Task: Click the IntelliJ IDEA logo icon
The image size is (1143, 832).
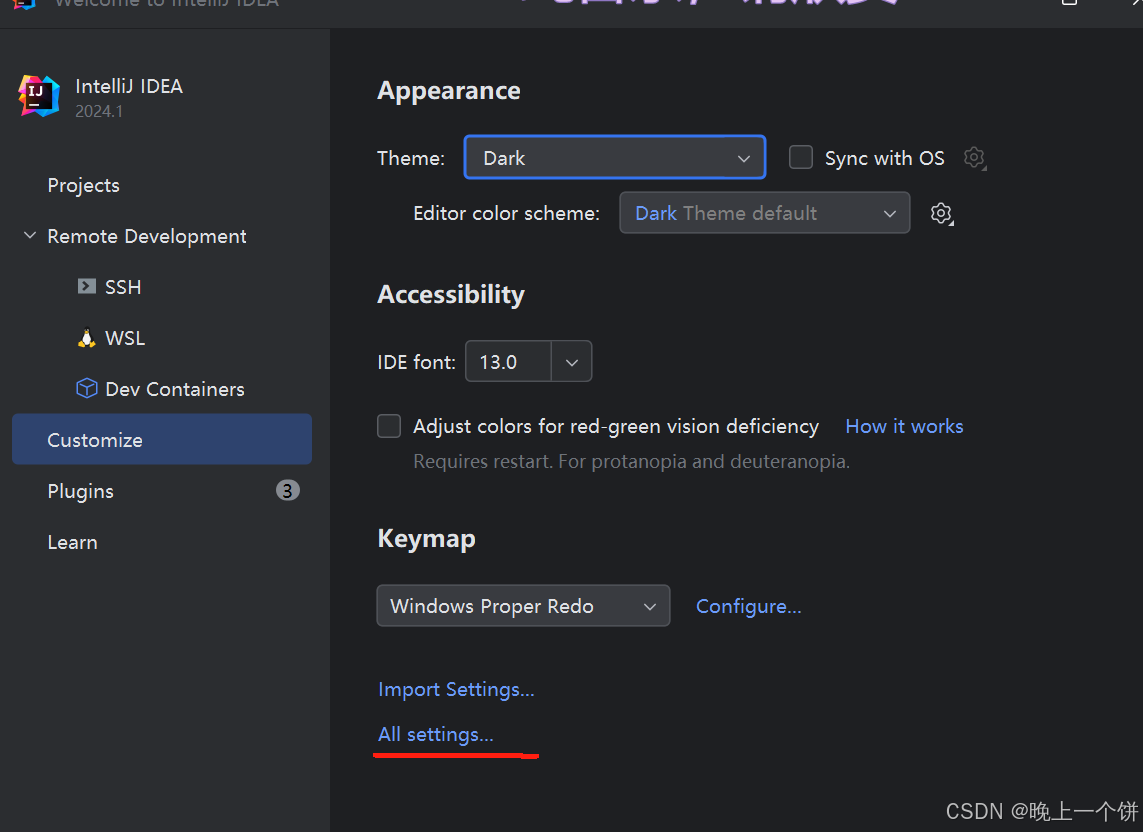Action: pyautogui.click(x=39, y=96)
